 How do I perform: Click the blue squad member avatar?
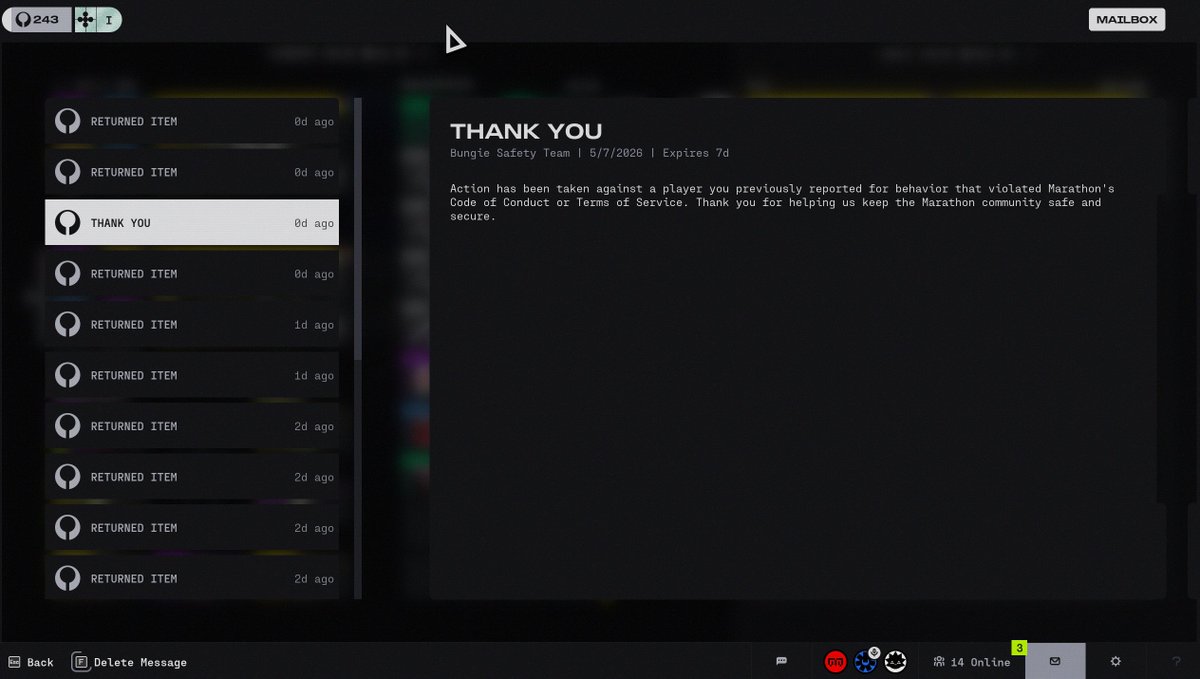(x=865, y=661)
